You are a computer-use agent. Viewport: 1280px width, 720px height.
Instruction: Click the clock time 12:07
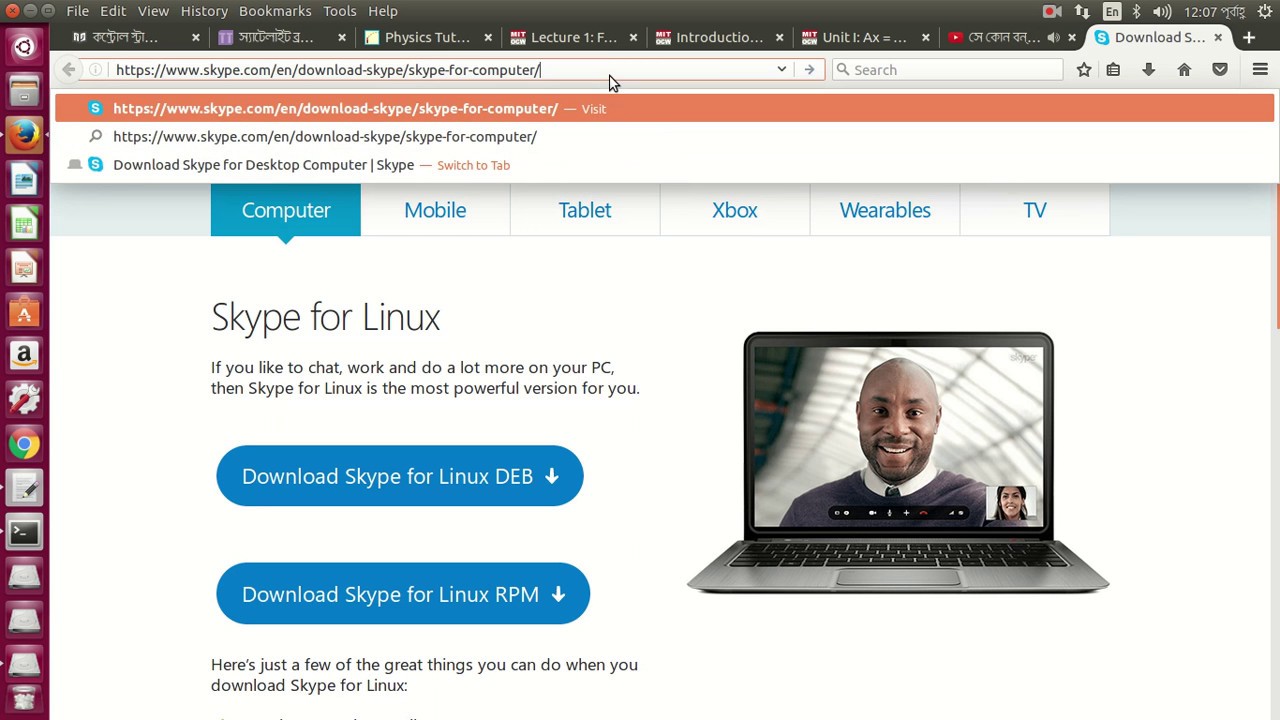1214,11
